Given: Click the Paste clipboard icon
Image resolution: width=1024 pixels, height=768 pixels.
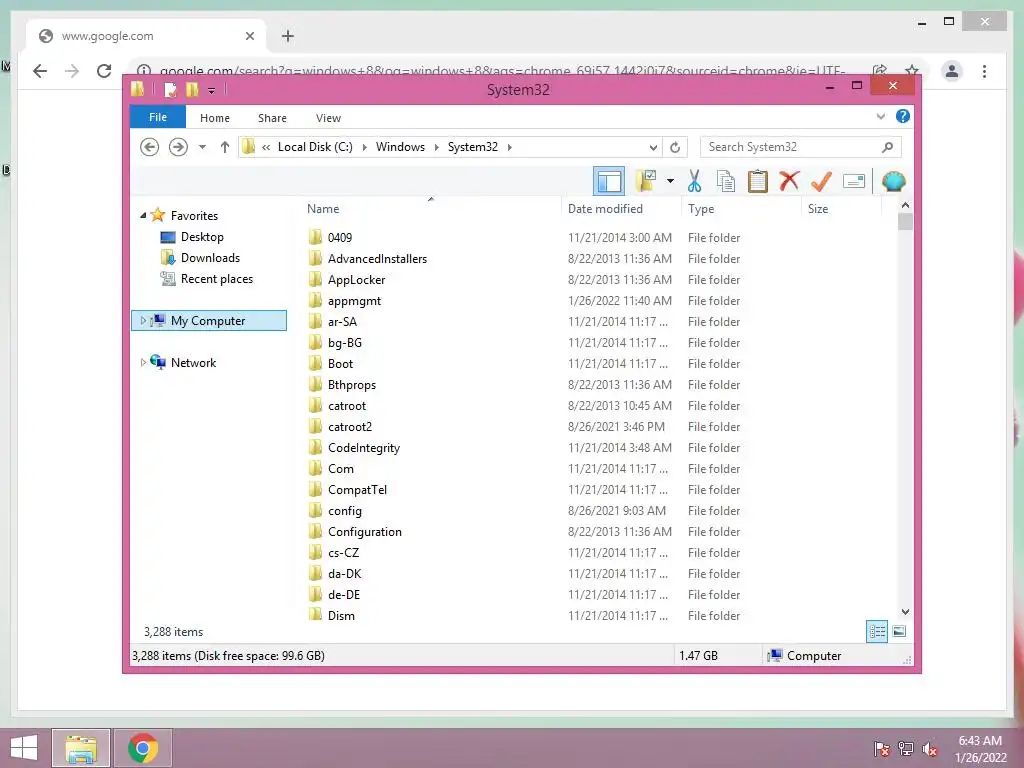Looking at the screenshot, I should [x=758, y=181].
